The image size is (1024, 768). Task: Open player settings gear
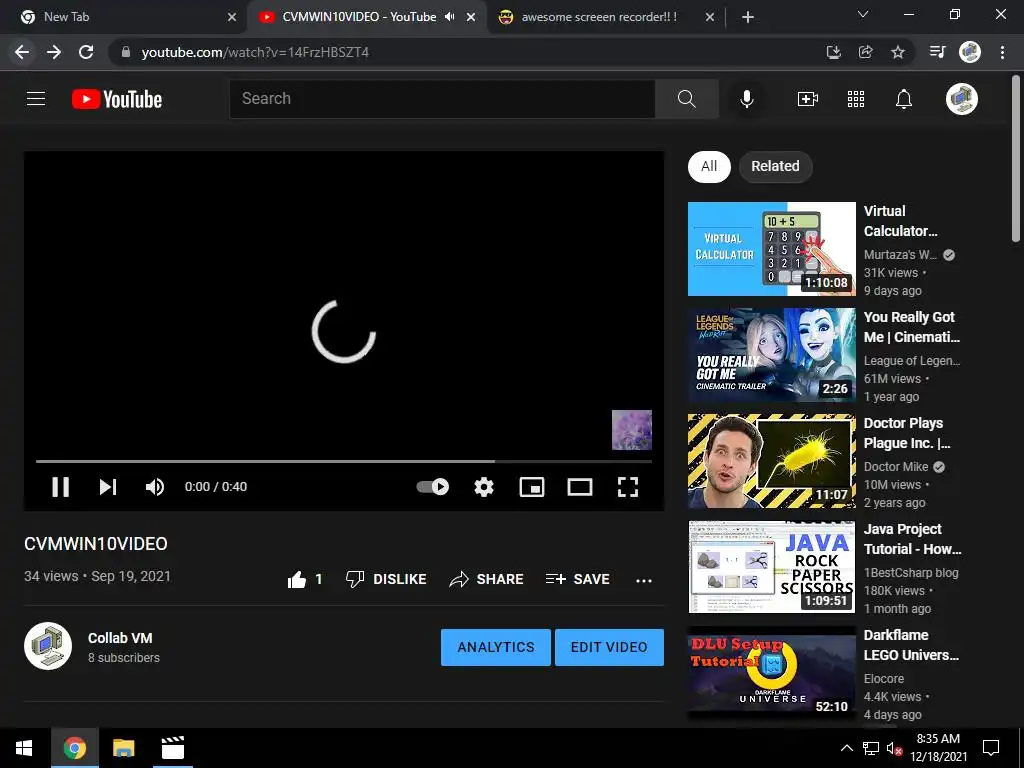click(484, 487)
